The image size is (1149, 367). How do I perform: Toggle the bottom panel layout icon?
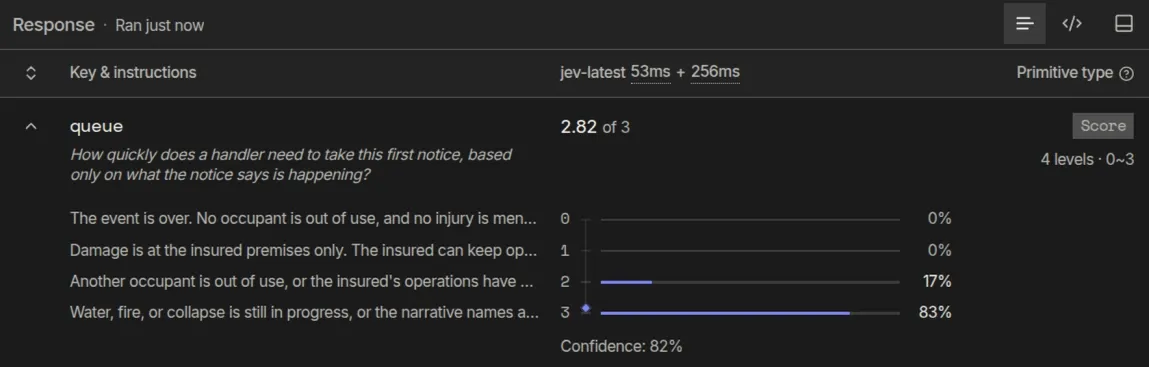click(x=1123, y=24)
